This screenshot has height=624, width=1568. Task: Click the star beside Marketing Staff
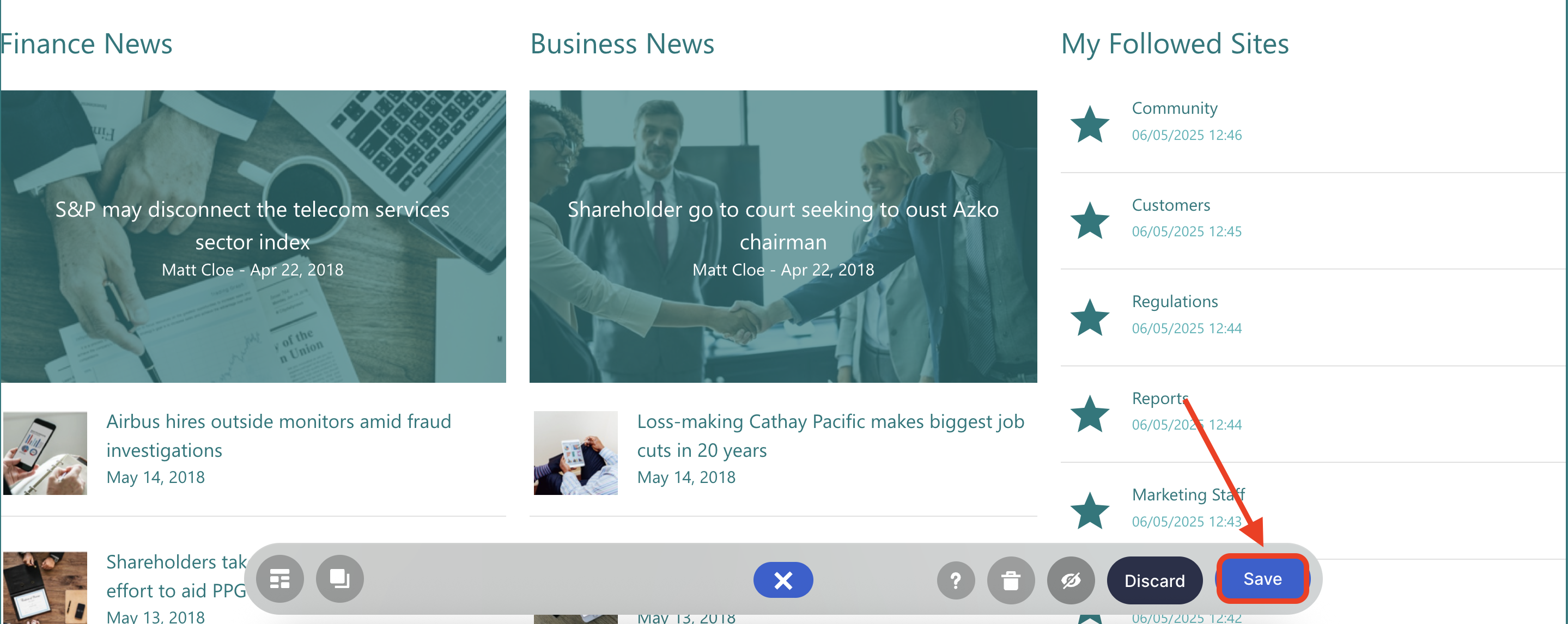tap(1090, 511)
